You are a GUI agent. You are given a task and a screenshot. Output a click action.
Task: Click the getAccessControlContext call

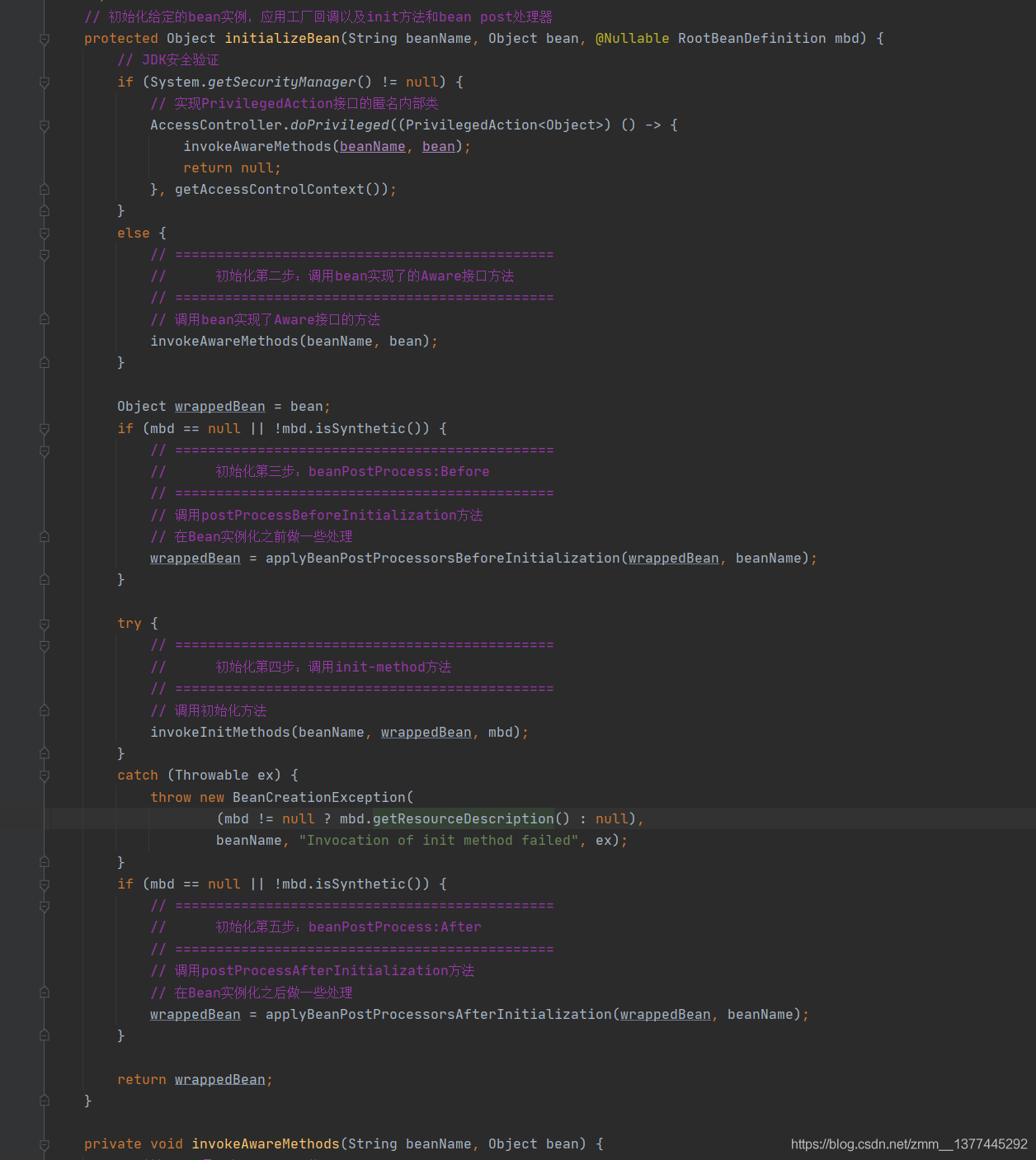[x=270, y=189]
